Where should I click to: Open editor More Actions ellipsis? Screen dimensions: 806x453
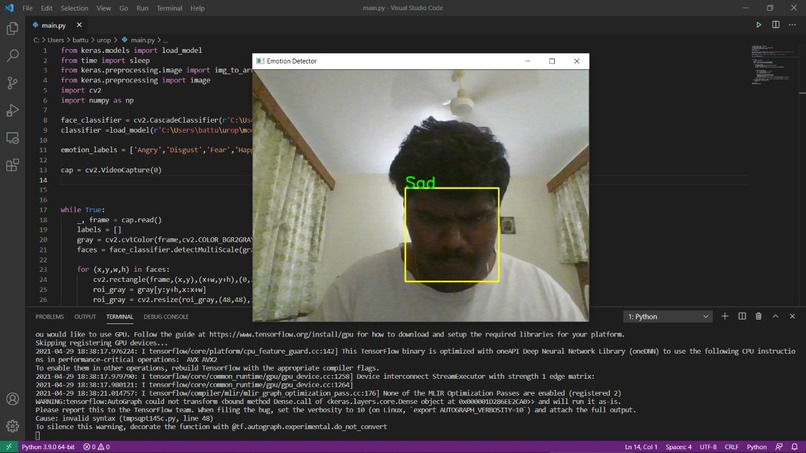[x=792, y=25]
